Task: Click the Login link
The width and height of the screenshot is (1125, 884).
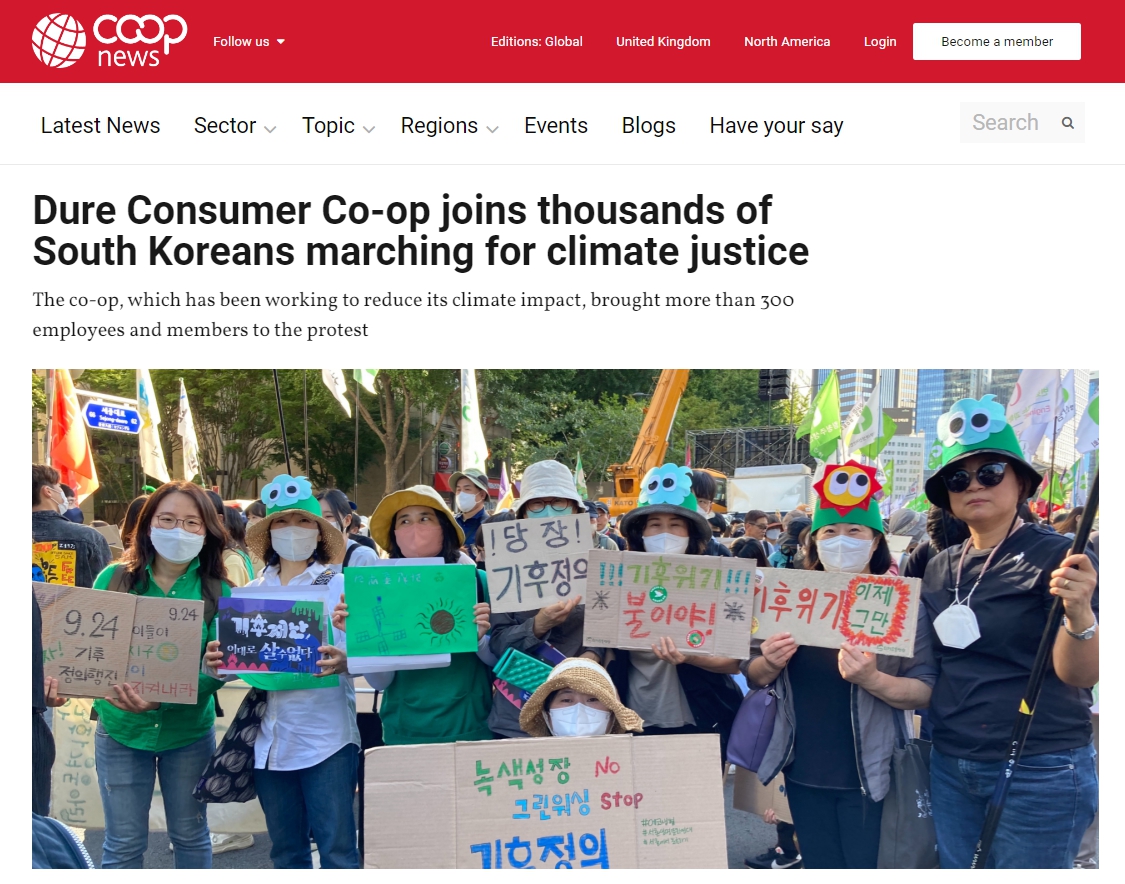Action: tap(880, 42)
